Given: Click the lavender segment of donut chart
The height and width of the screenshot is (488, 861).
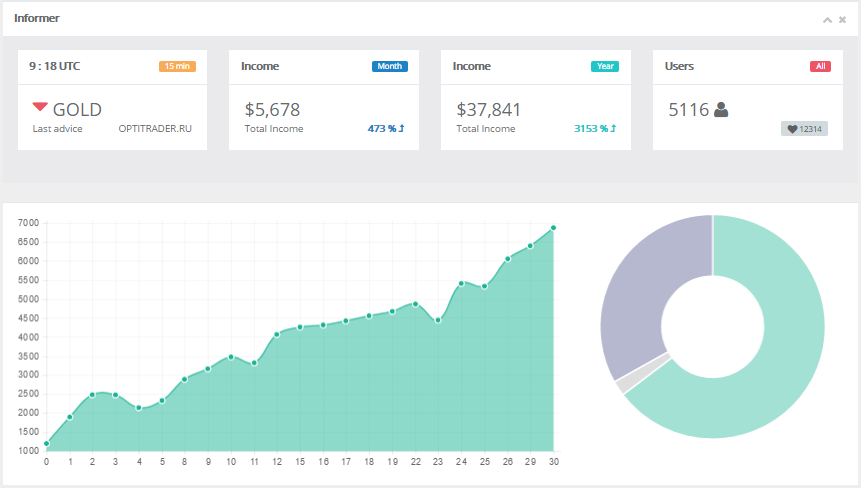Looking at the screenshot, I should click(x=642, y=285).
